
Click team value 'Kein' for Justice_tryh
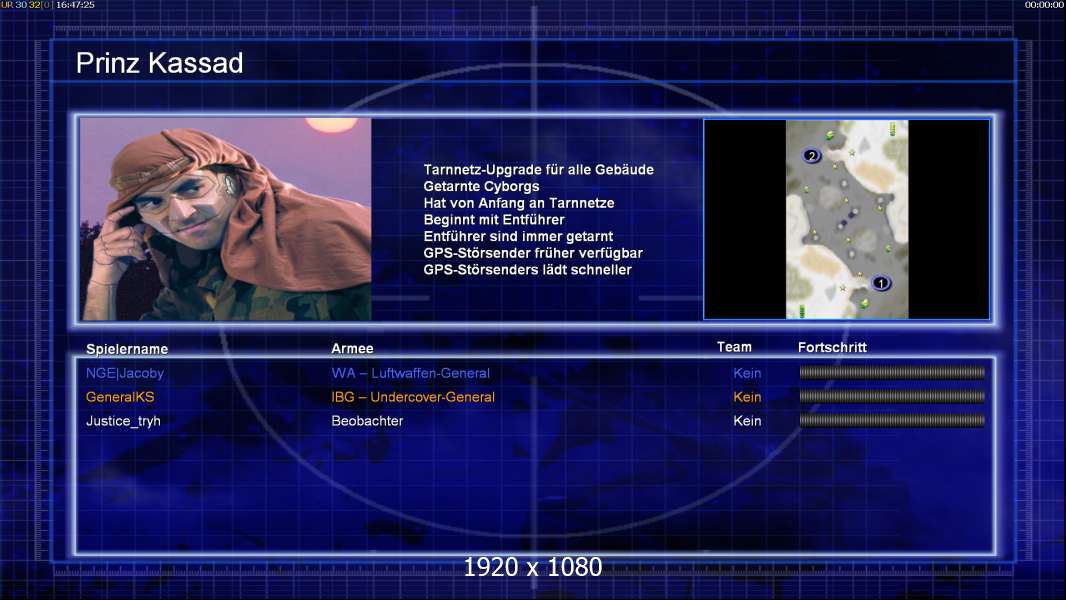[747, 421]
